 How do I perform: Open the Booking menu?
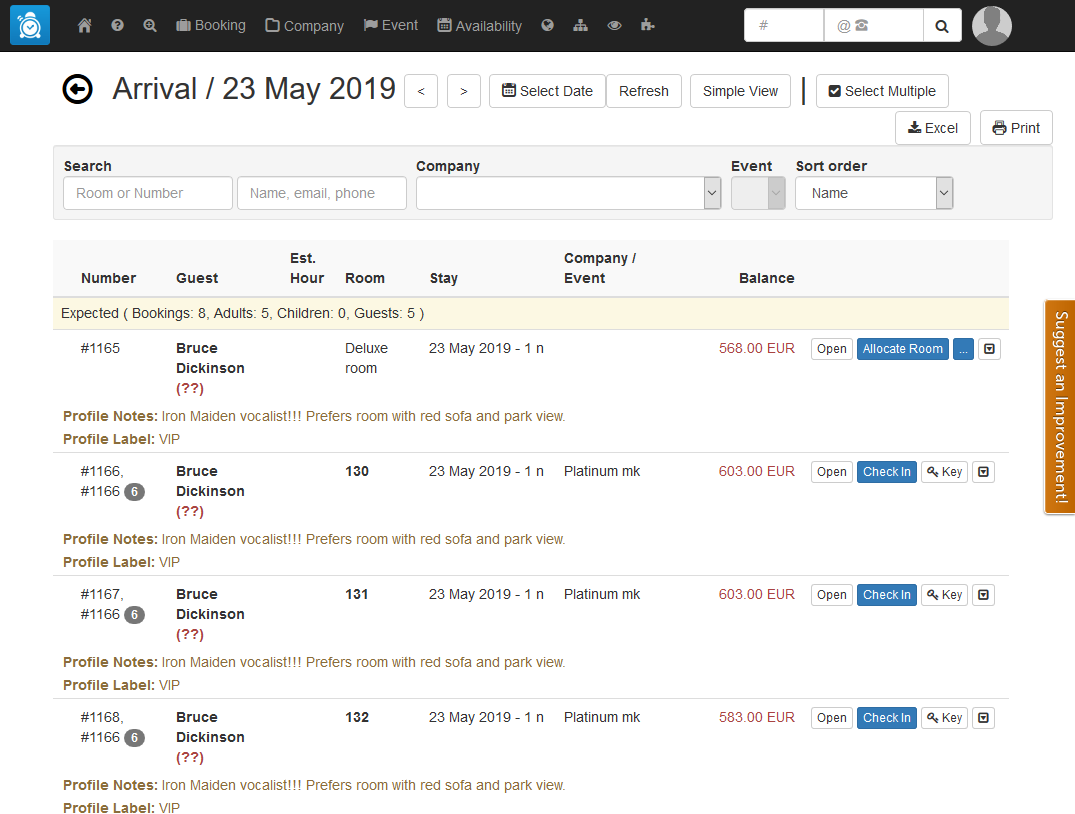[x=210, y=26]
